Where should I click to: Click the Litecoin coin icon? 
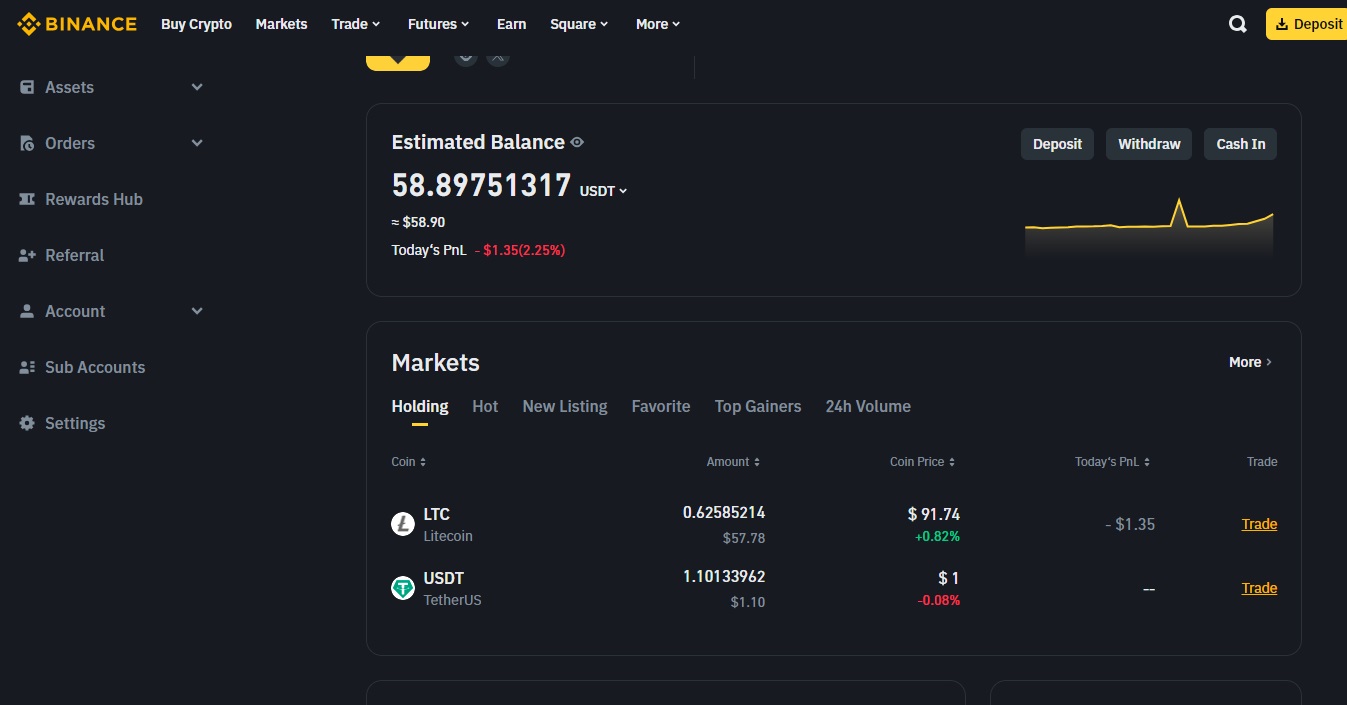403,524
